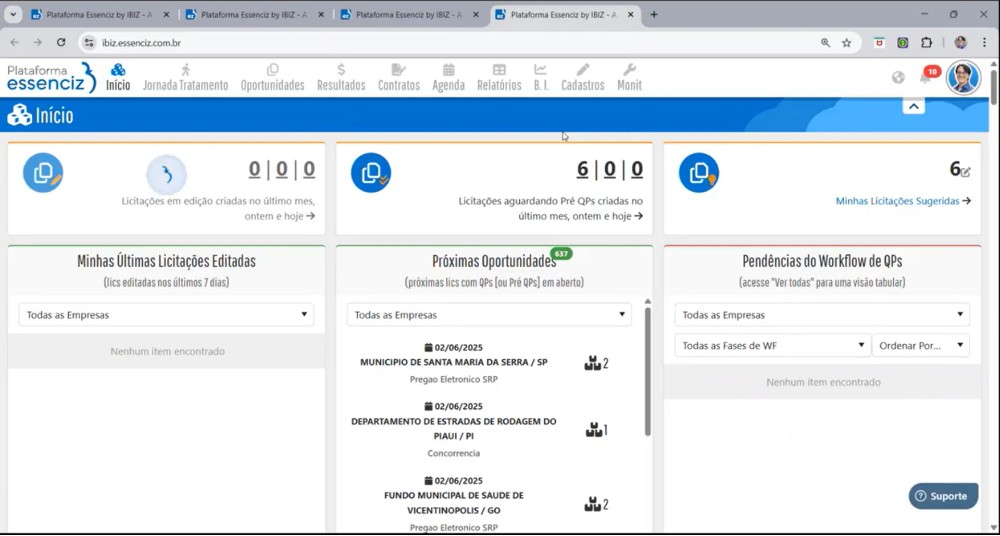Viewport: 1000px width, 536px height.
Task: Click the globe icon in header
Action: 898,78
